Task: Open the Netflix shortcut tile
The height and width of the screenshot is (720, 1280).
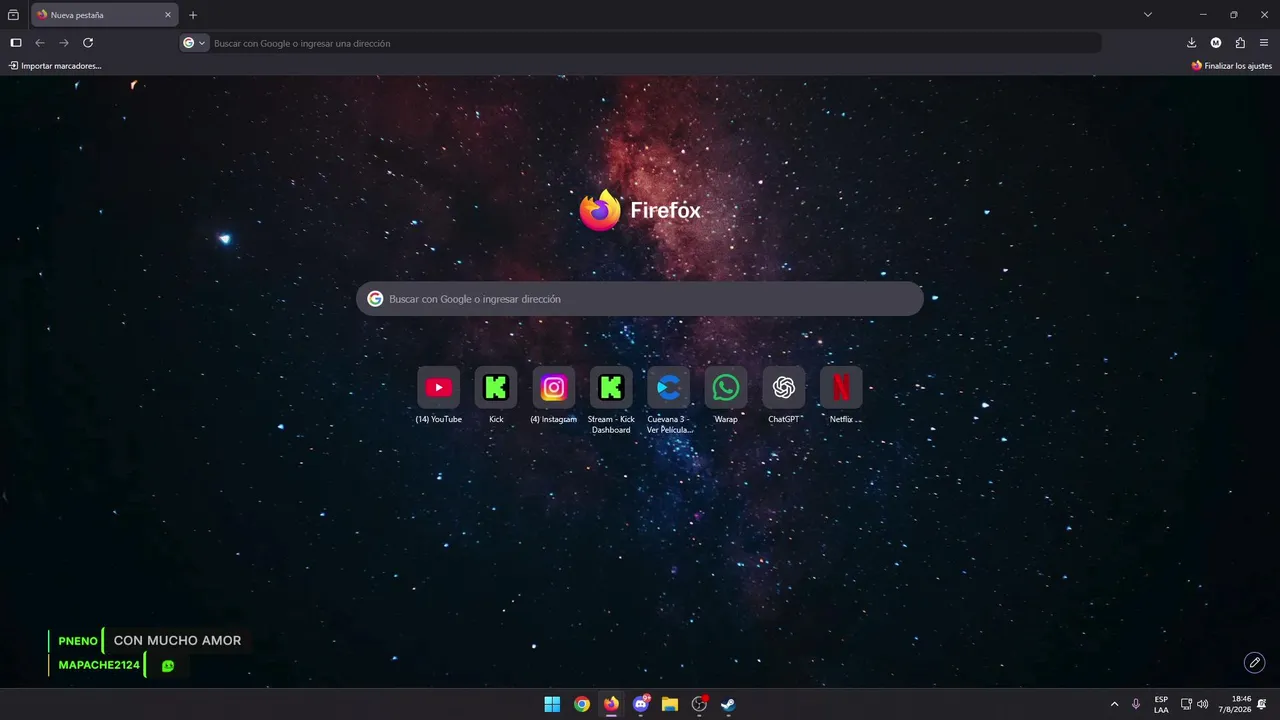Action: pyautogui.click(x=841, y=387)
